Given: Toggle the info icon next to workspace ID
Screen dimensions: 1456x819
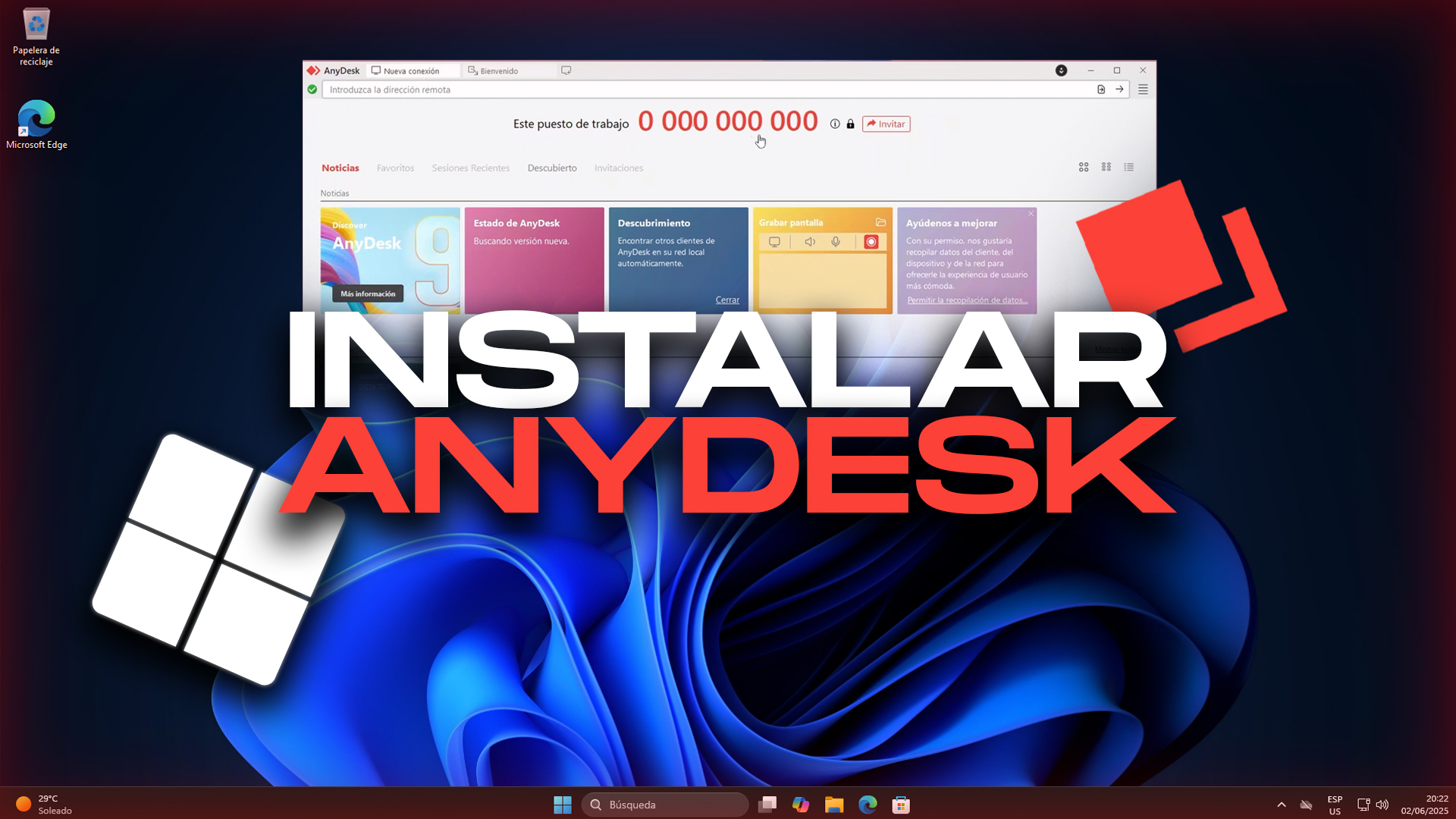Looking at the screenshot, I should [834, 124].
